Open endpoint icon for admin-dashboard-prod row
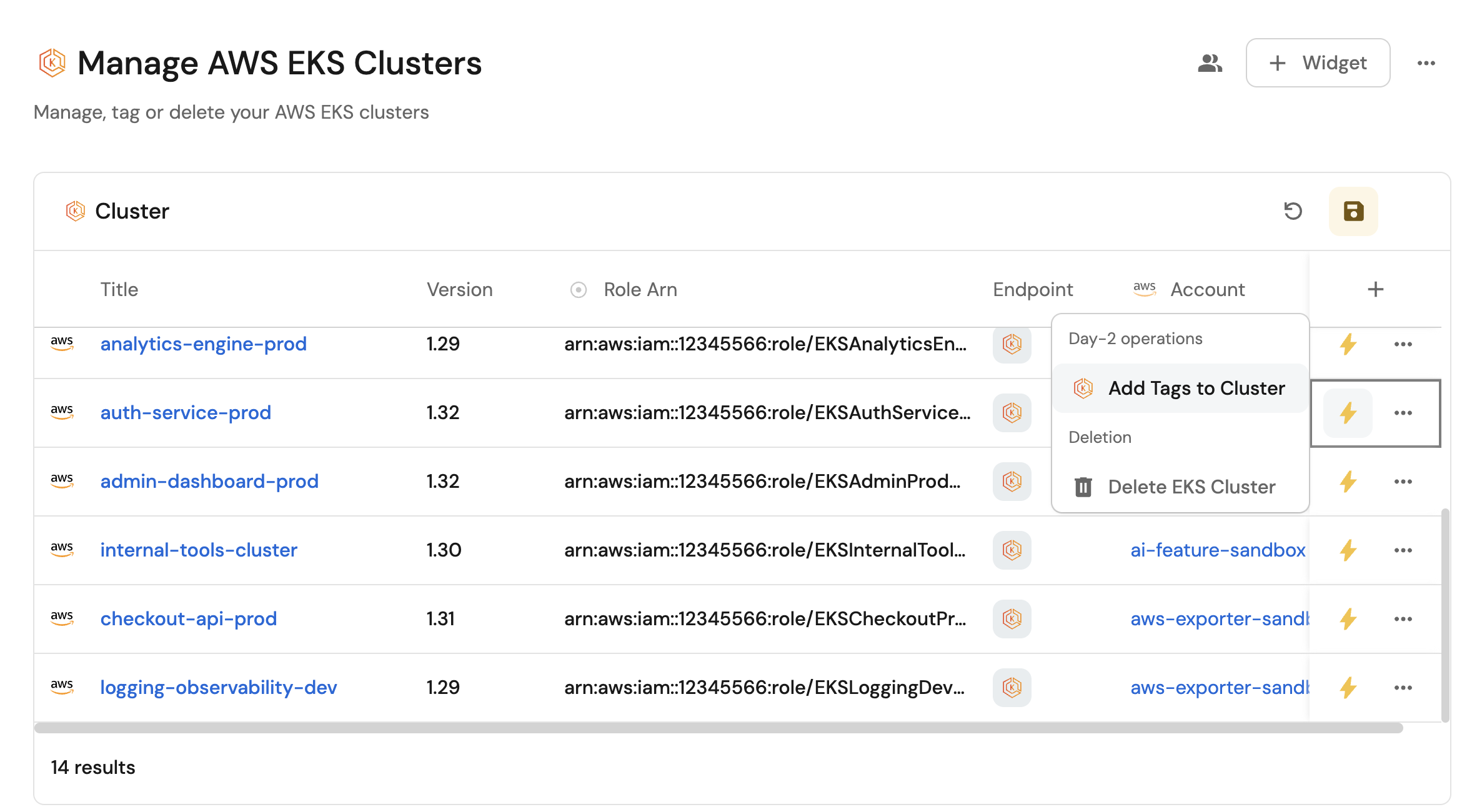 pos(1012,482)
